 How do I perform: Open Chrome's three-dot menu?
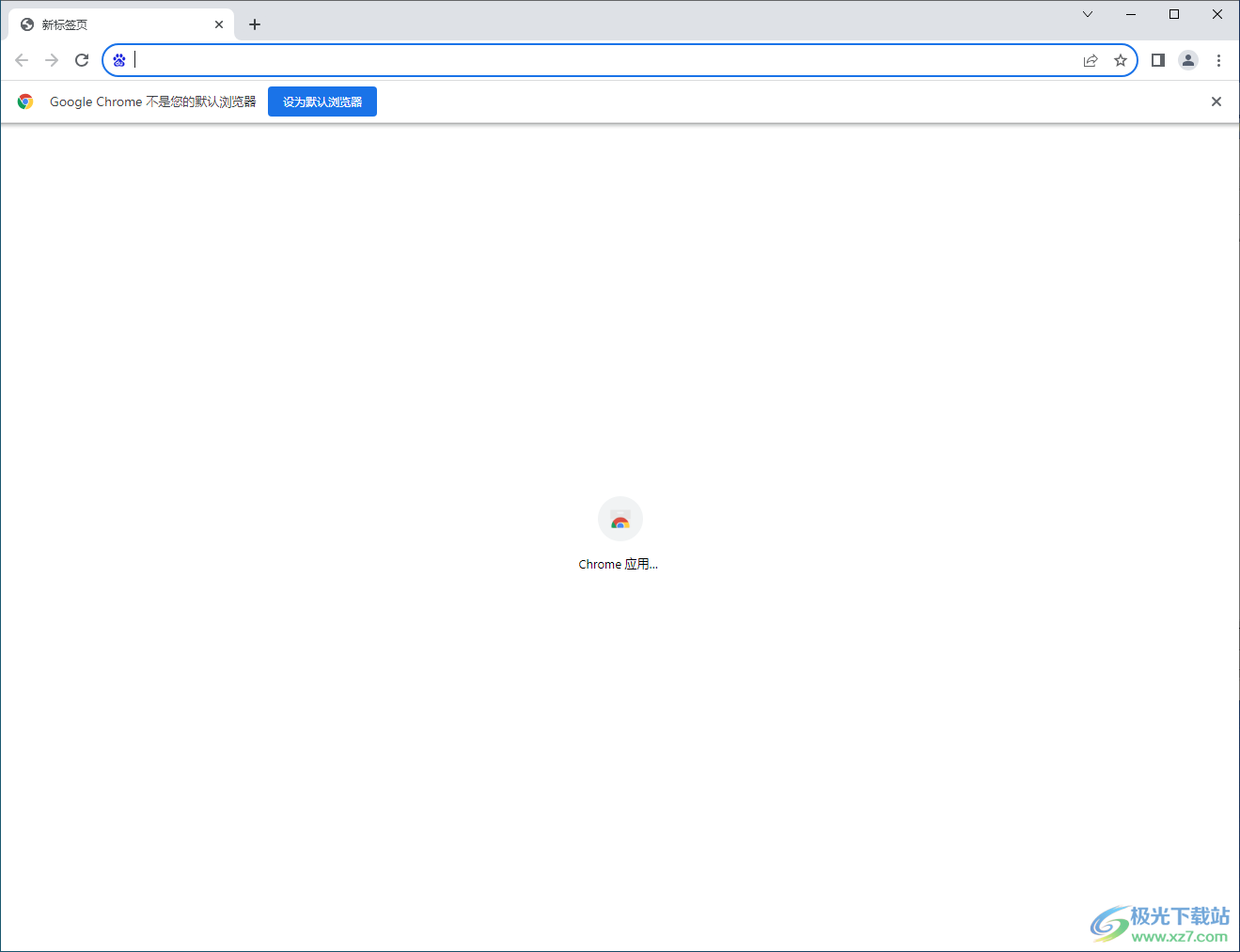(1218, 60)
